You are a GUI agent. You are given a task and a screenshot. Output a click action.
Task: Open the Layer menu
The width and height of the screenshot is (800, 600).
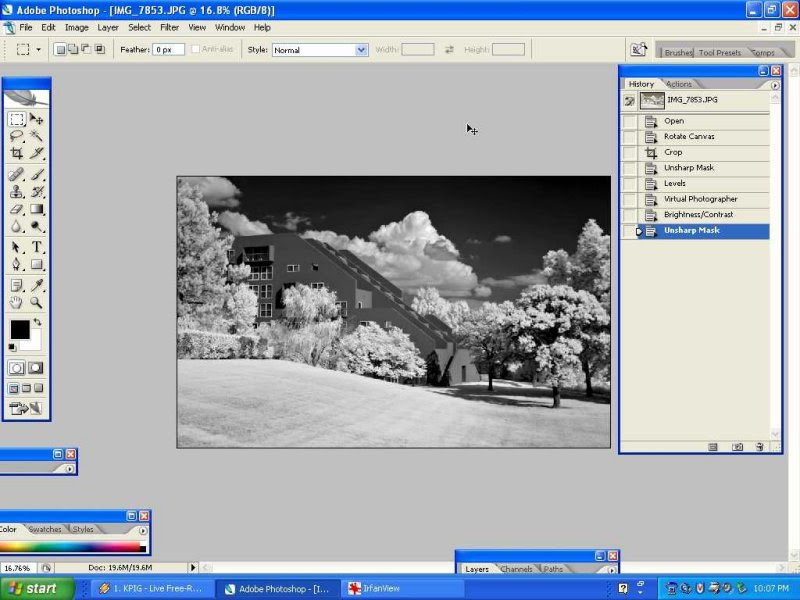click(108, 28)
